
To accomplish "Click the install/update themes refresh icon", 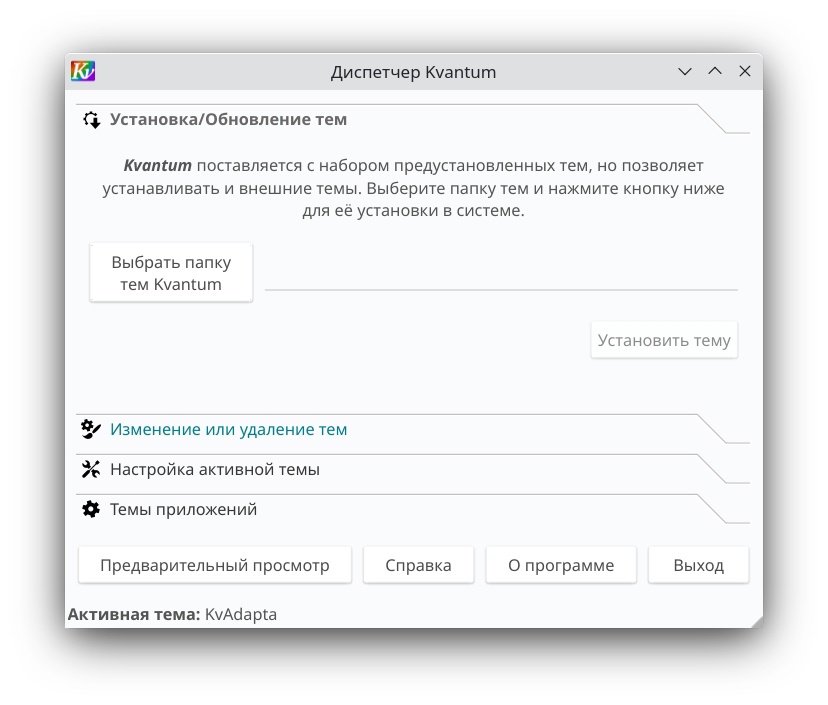I will pyautogui.click(x=91, y=120).
